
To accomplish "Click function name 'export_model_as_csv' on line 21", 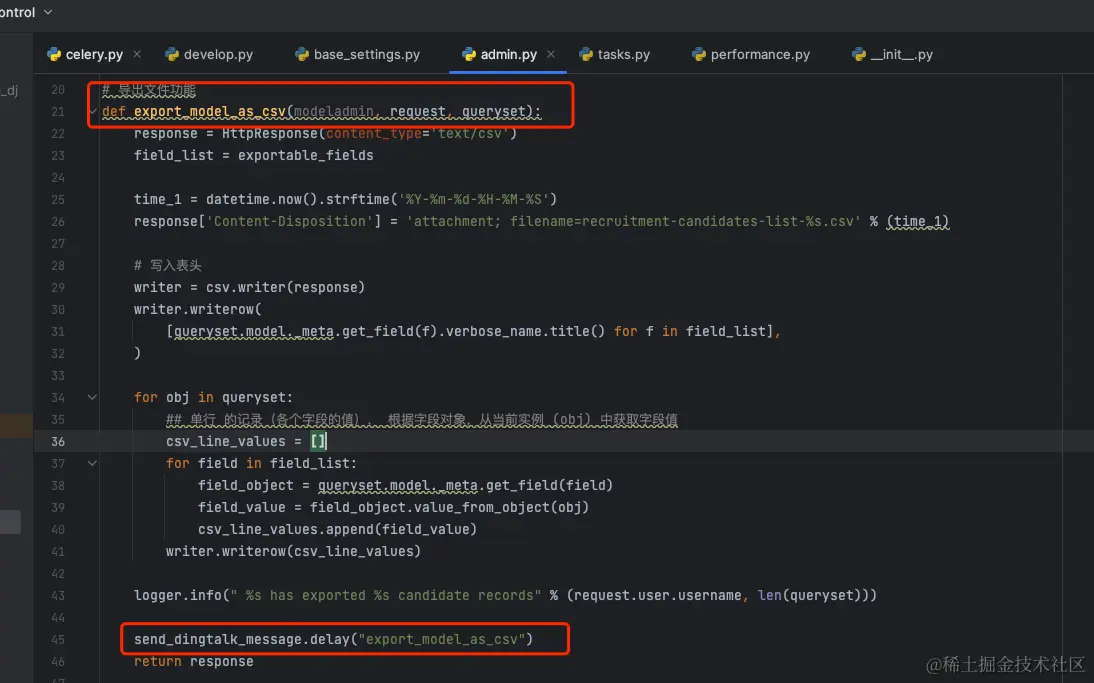I will point(209,112).
